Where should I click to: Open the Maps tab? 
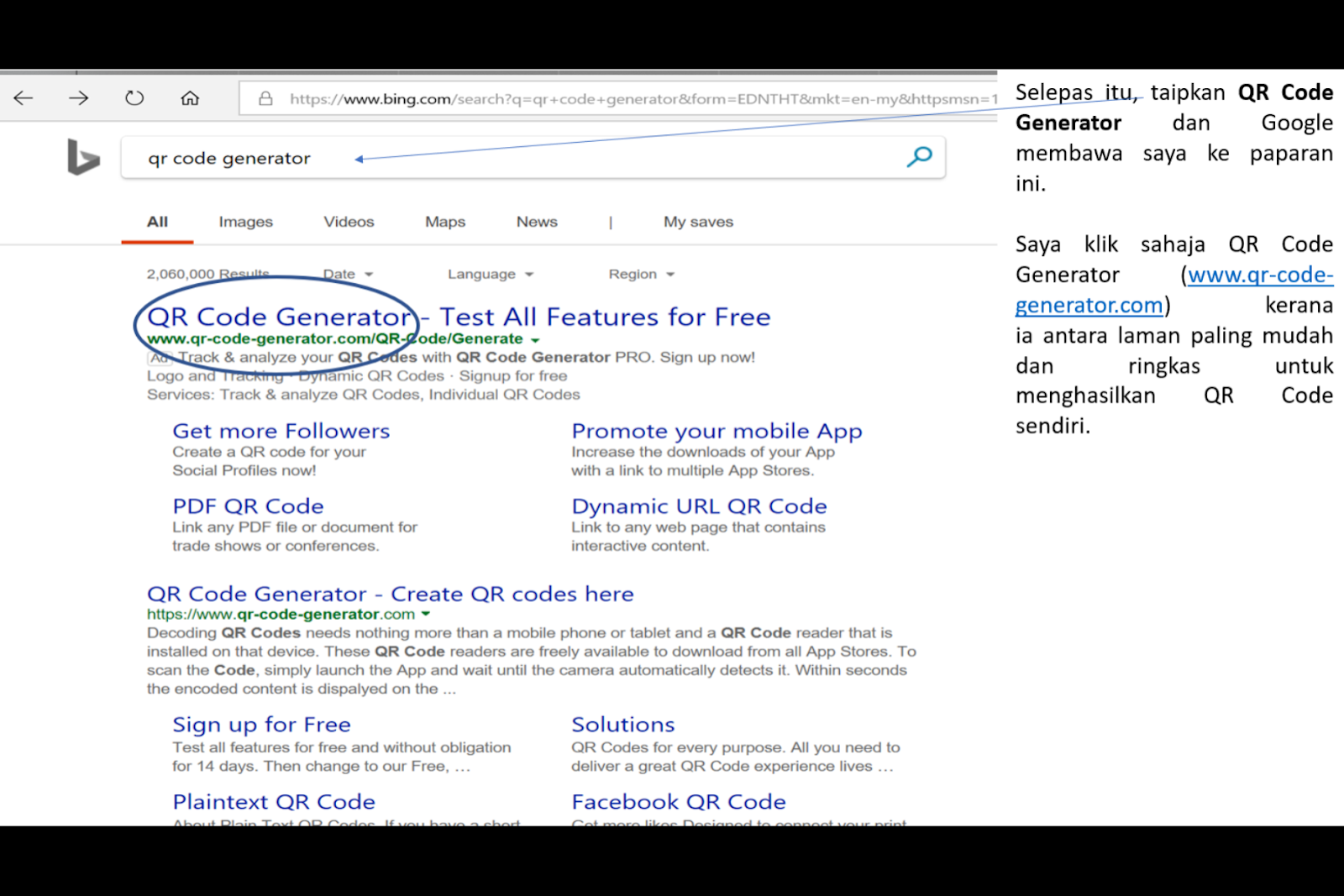click(x=445, y=222)
